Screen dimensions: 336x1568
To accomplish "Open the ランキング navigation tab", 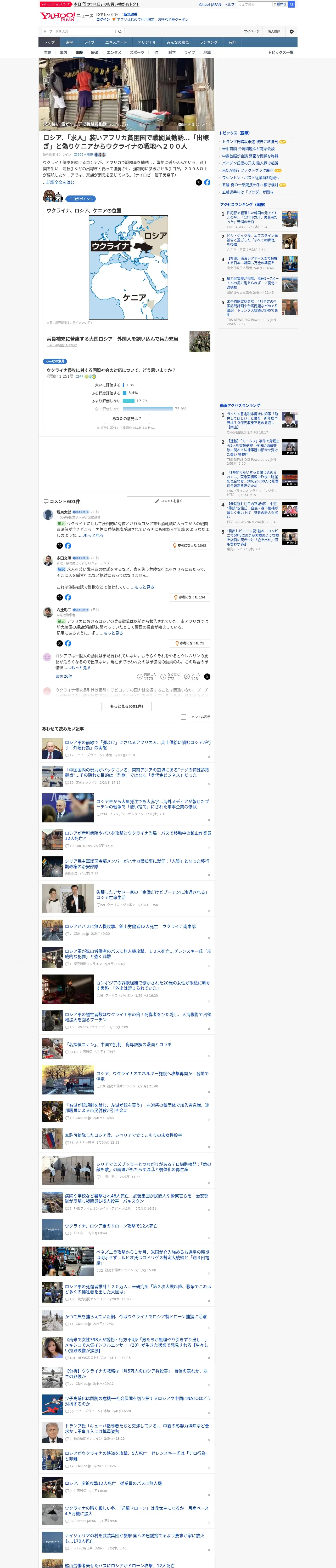I will (209, 43).
